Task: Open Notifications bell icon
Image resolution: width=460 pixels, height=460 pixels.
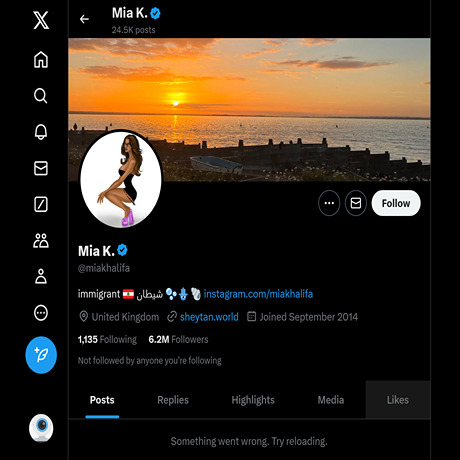Action: coord(41,132)
